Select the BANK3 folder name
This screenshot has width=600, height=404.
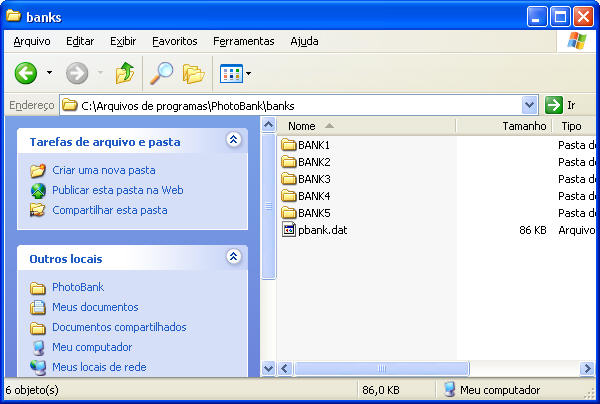coord(314,179)
